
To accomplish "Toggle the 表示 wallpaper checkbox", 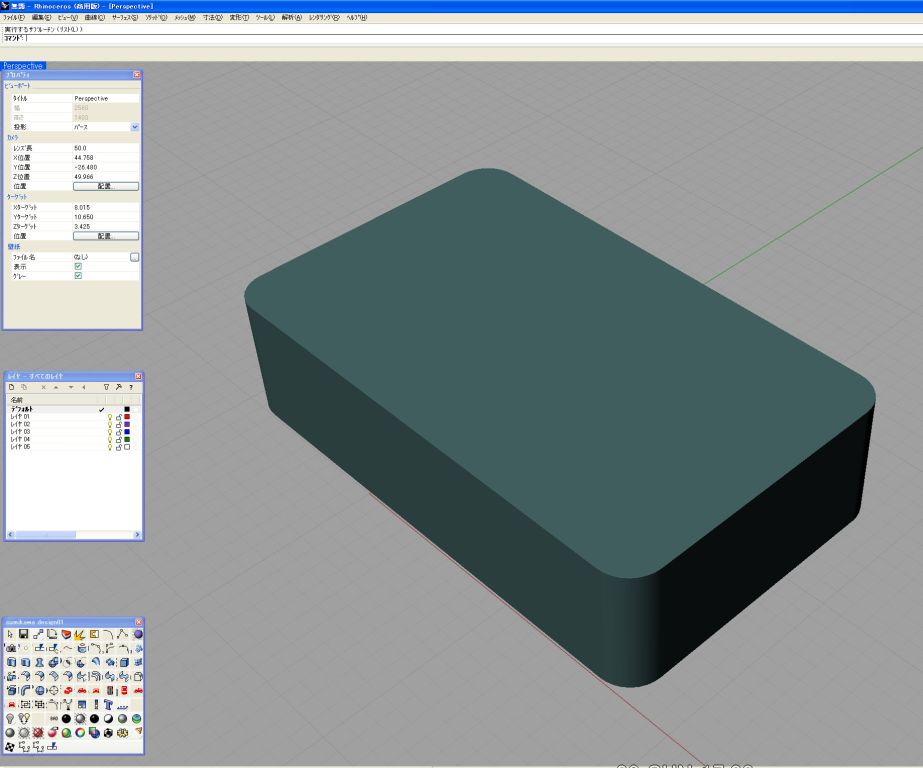I will 78,267.
